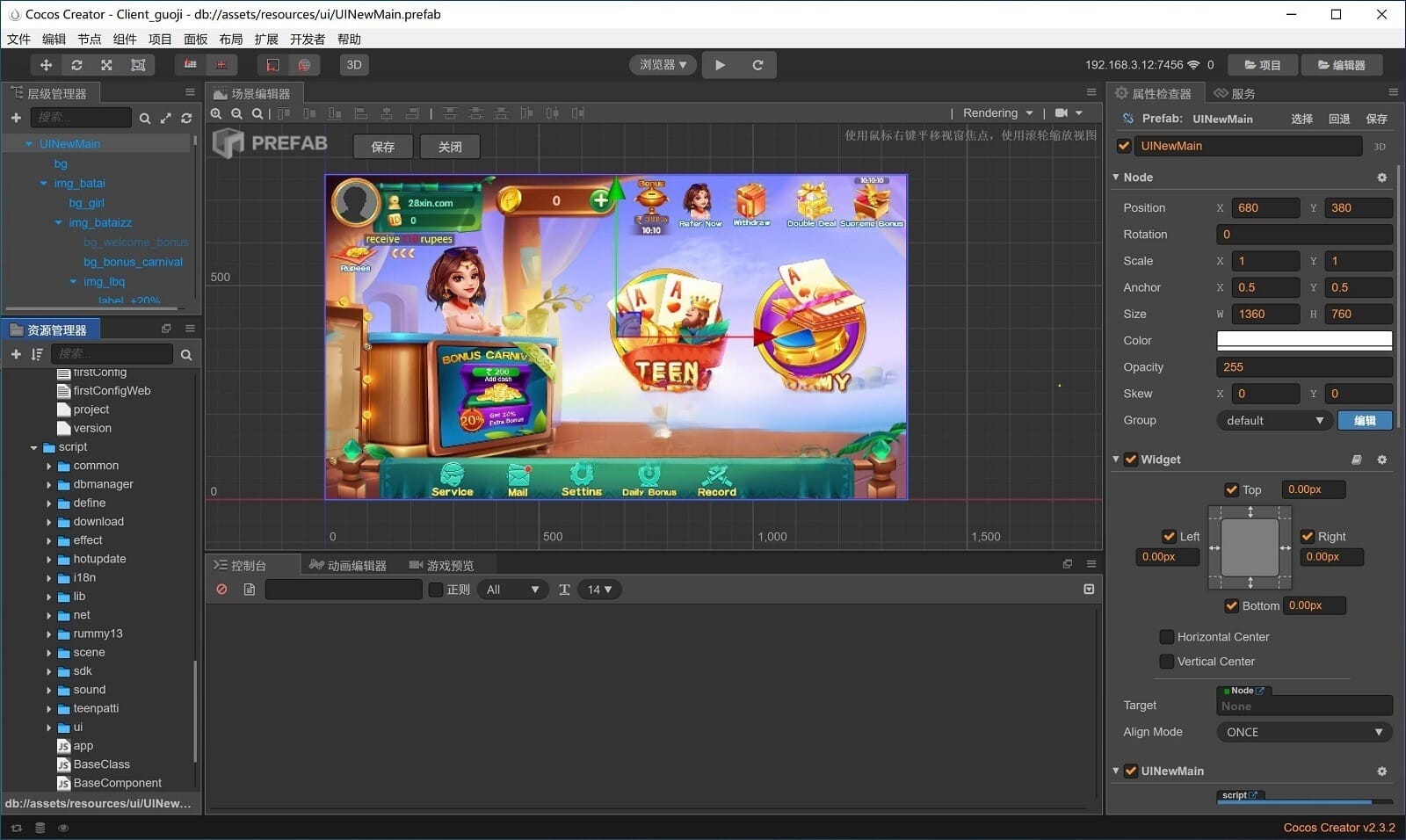This screenshot has height=840, width=1406.
Task: Click the 关闭 prefab button
Action: (x=450, y=147)
